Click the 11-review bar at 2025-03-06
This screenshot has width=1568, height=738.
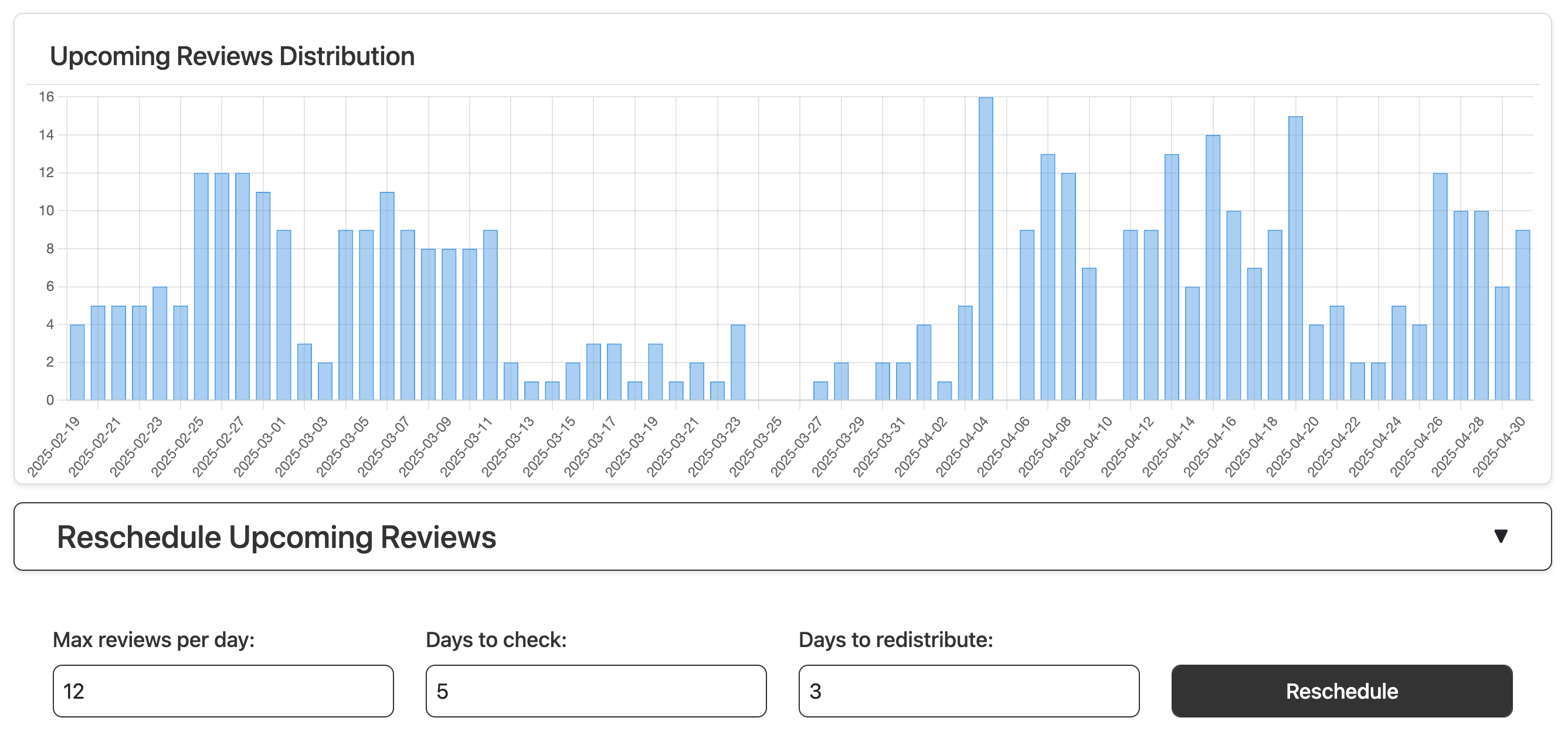[x=387, y=296]
